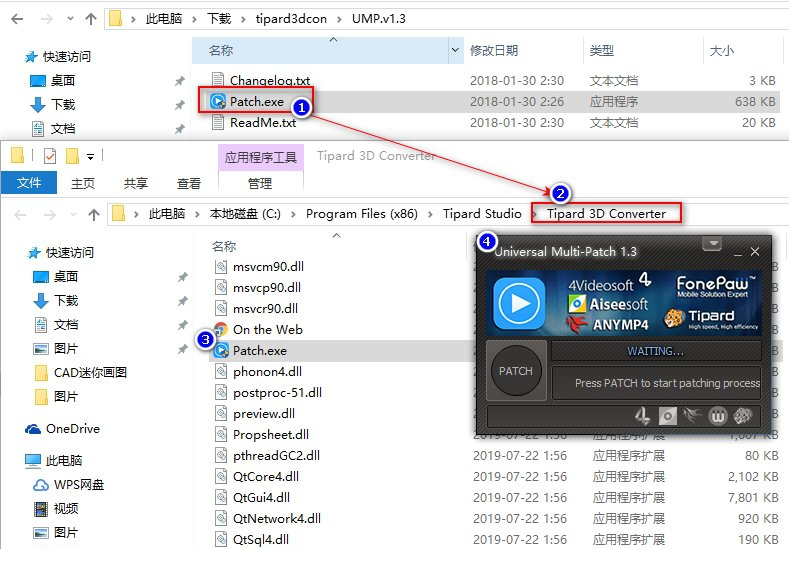Open recent locations dropdown in upper window
Viewport: 789px width, 570px height.
click(x=70, y=19)
